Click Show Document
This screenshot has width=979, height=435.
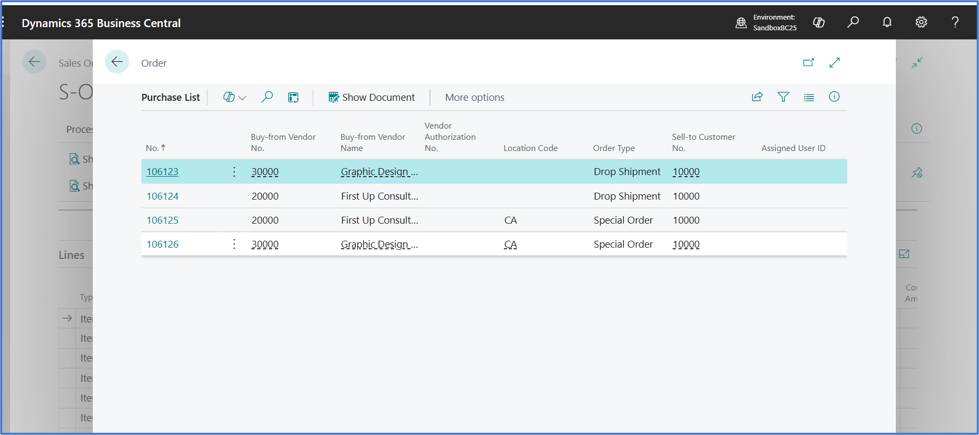371,97
